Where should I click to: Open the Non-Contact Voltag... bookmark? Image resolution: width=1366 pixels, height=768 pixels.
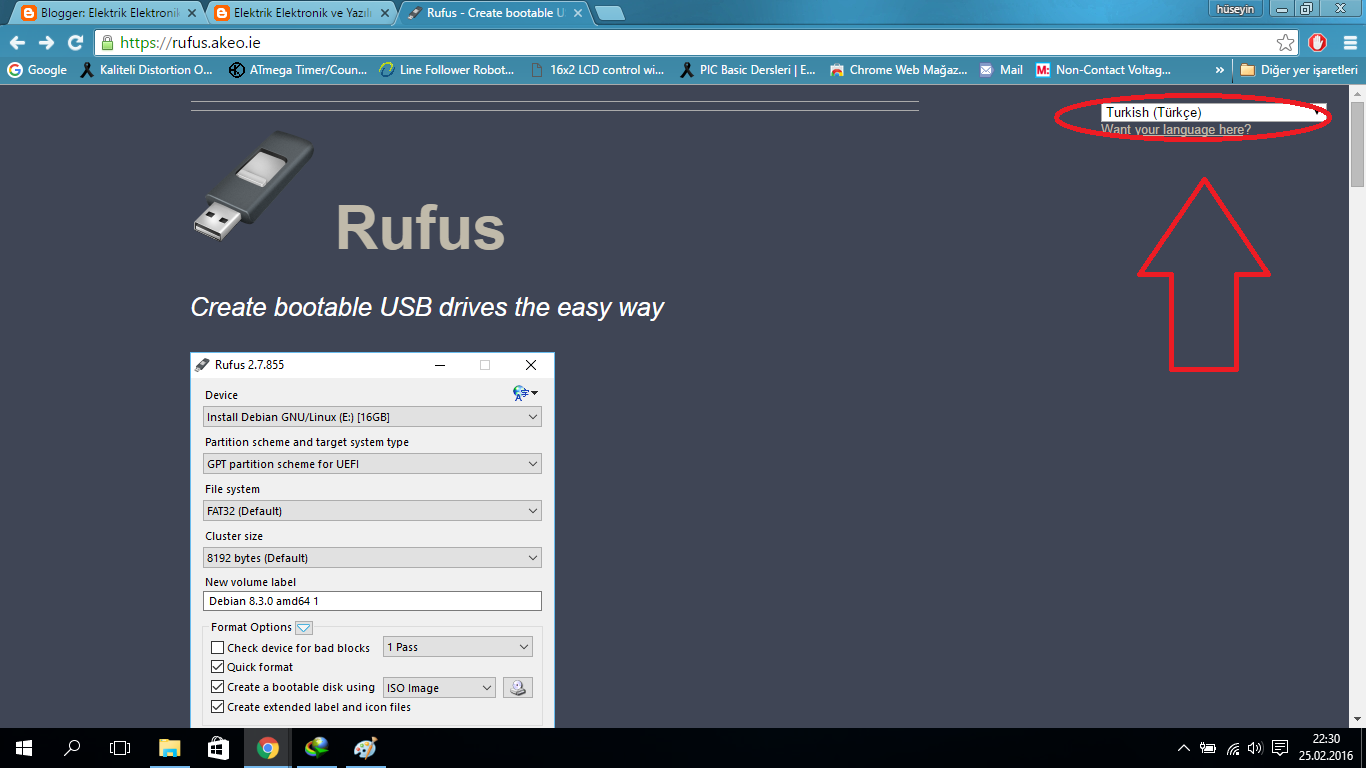(1103, 70)
